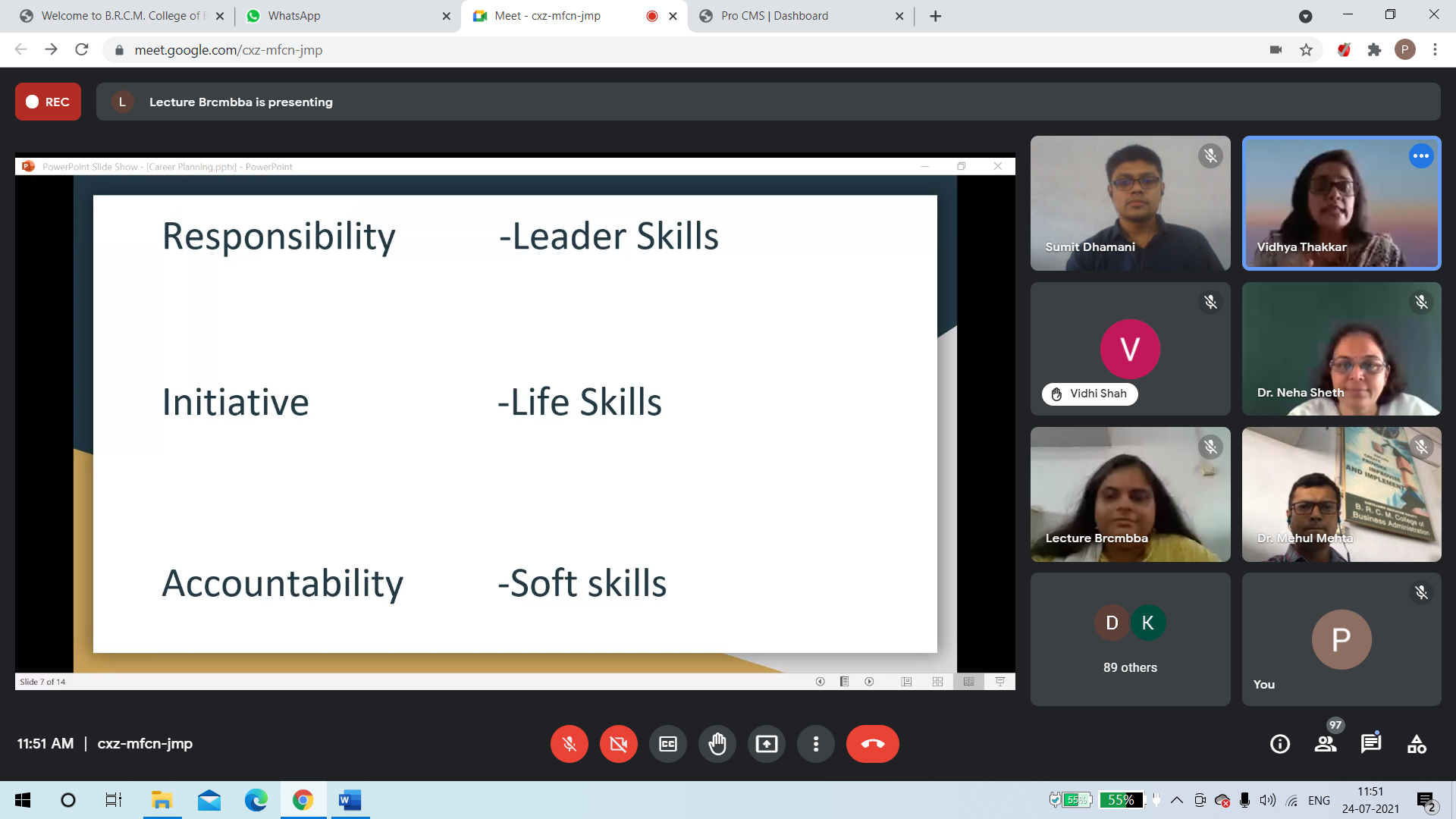Show the participants list icon
1456x819 pixels.
(x=1326, y=744)
